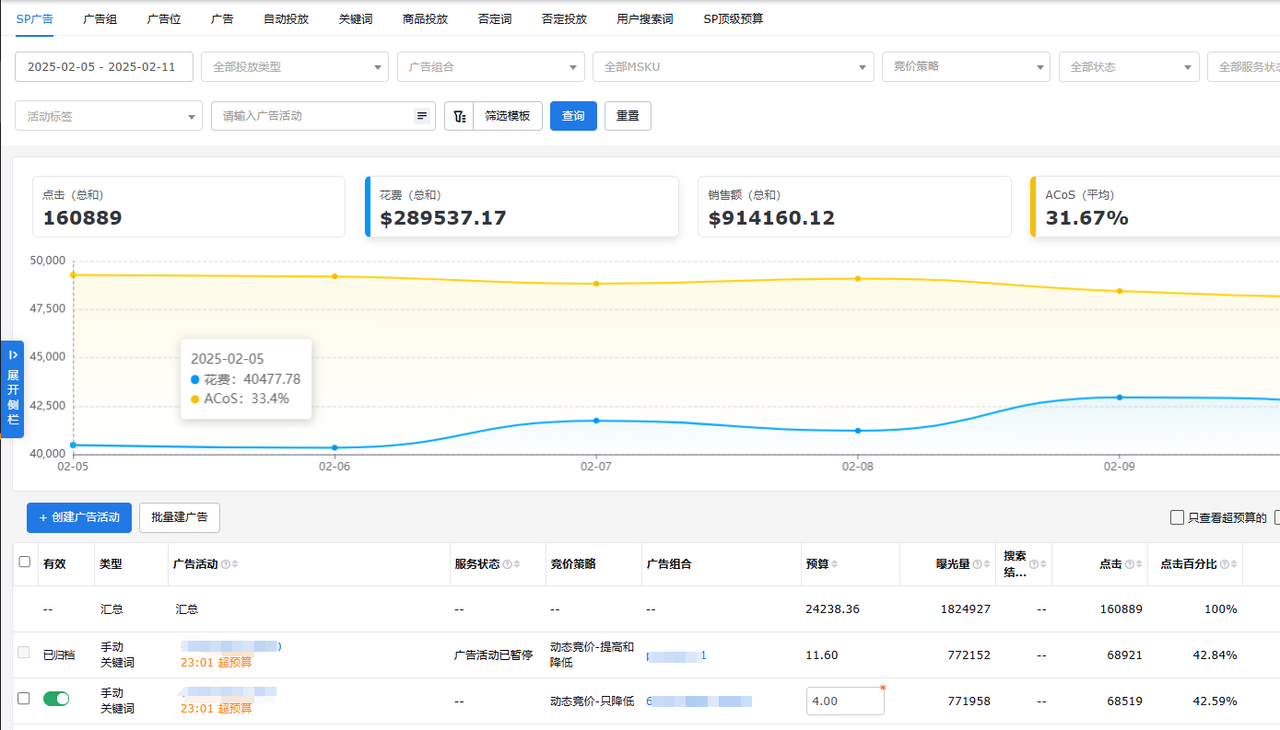Screen dimensions: 1280x730
Task: Go to the 自动投放 tab
Action: pyautogui.click(x=286, y=19)
